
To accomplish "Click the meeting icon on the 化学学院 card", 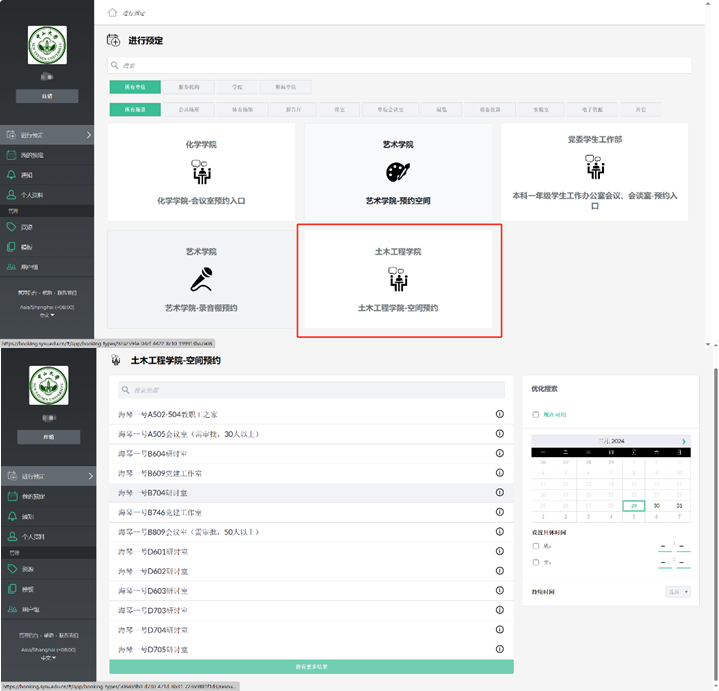I will coord(200,173).
